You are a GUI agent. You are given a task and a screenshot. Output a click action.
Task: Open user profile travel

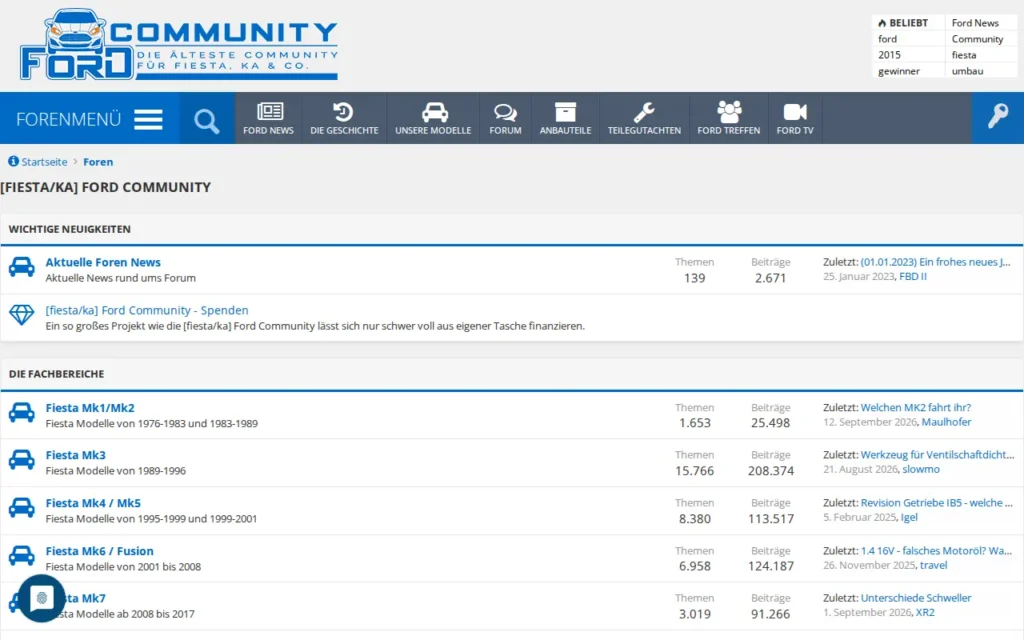coord(933,565)
